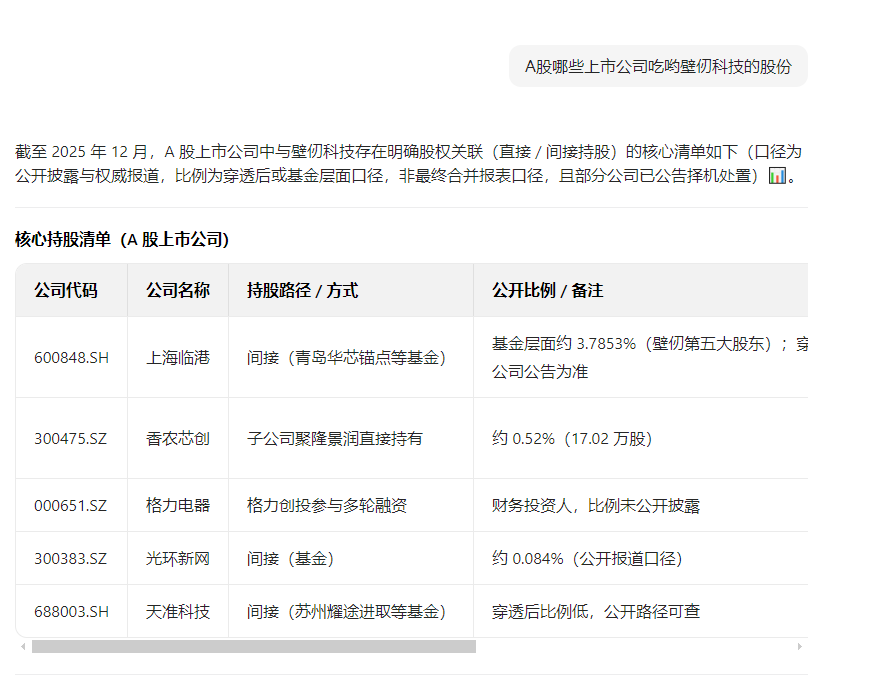This screenshot has width=876, height=681.
Task: Click the 公司名称 column header
Action: coord(178,291)
